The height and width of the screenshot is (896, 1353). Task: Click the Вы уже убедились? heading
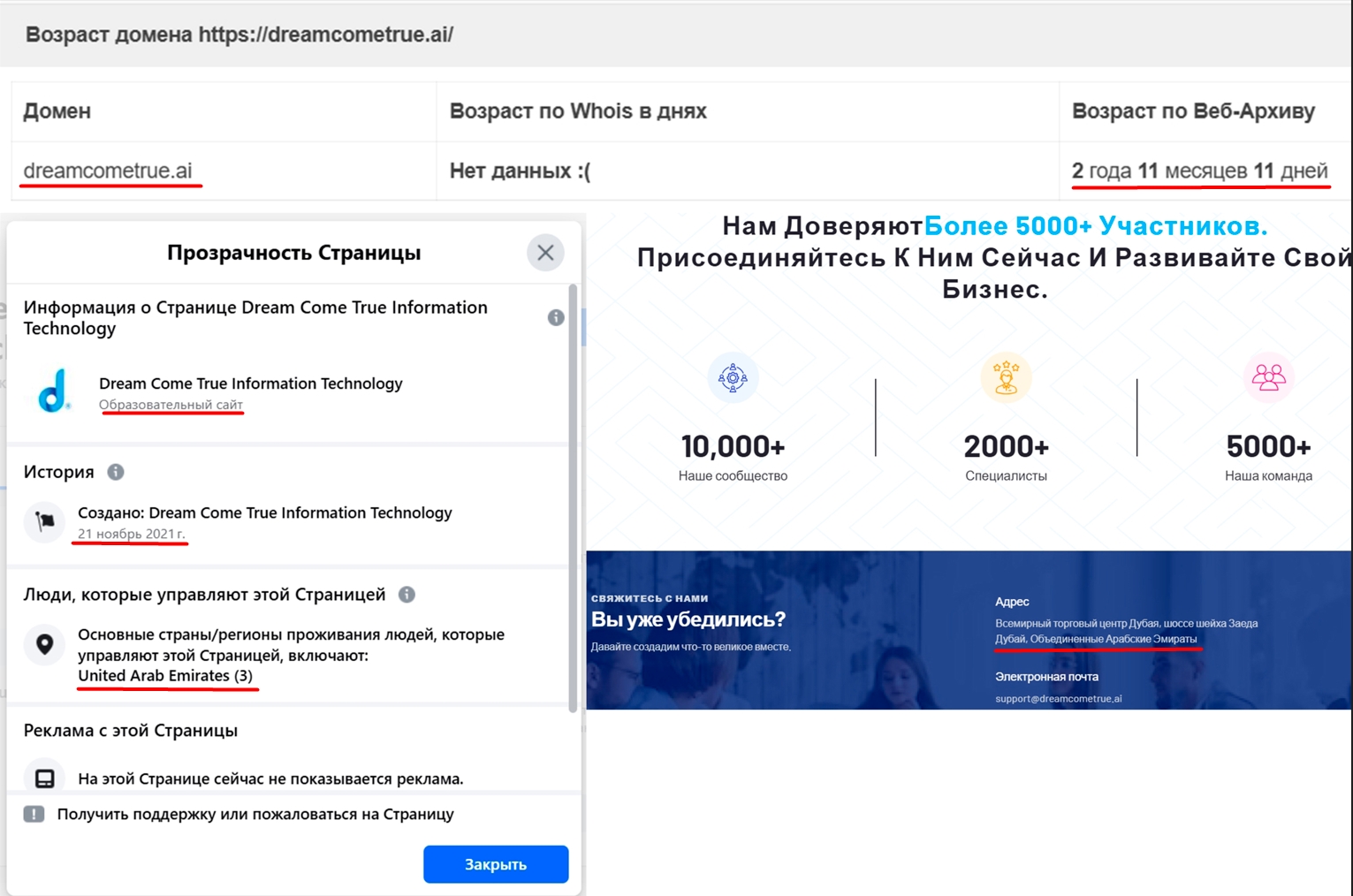click(688, 619)
